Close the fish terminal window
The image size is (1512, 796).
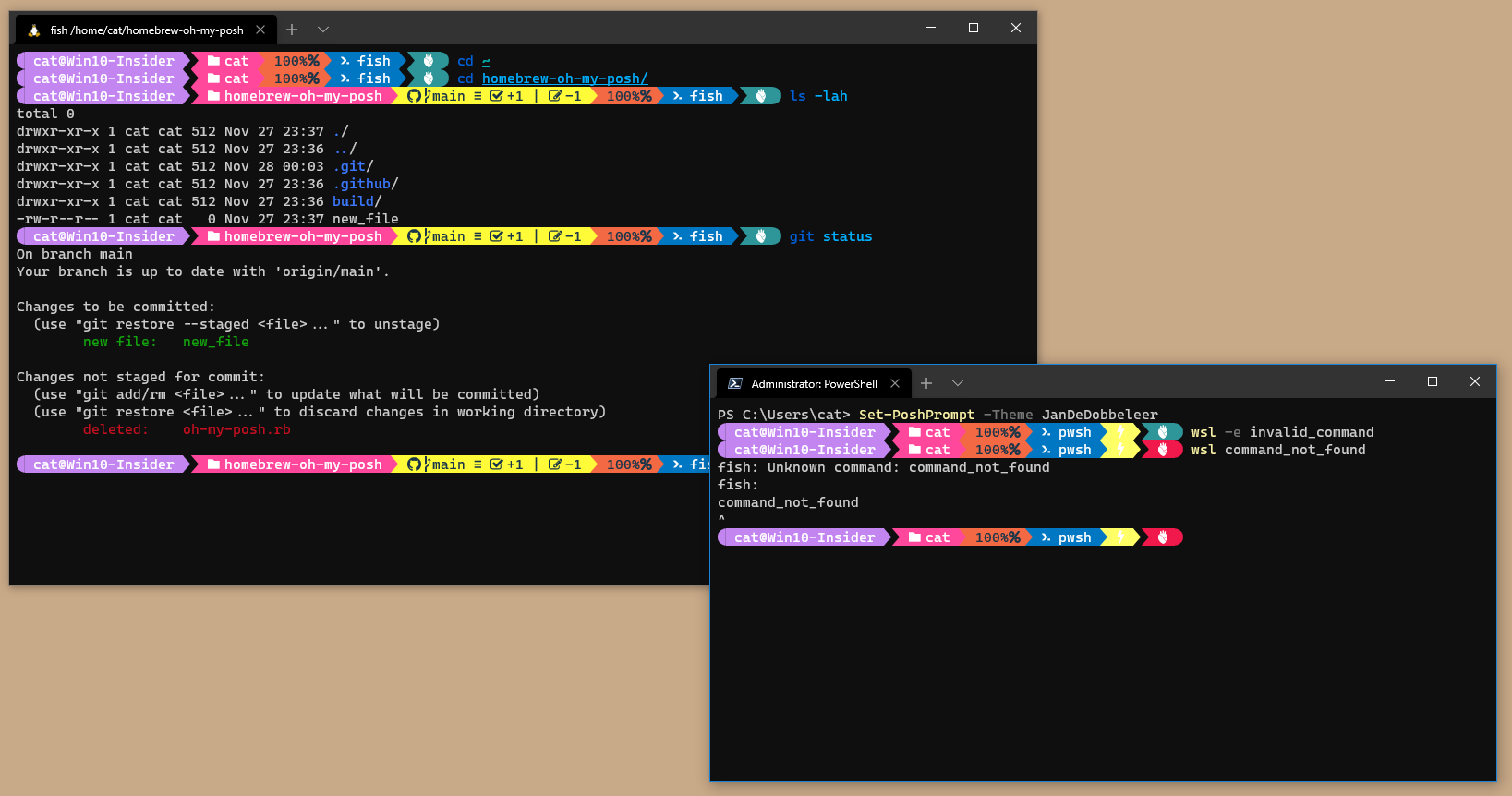(1016, 28)
